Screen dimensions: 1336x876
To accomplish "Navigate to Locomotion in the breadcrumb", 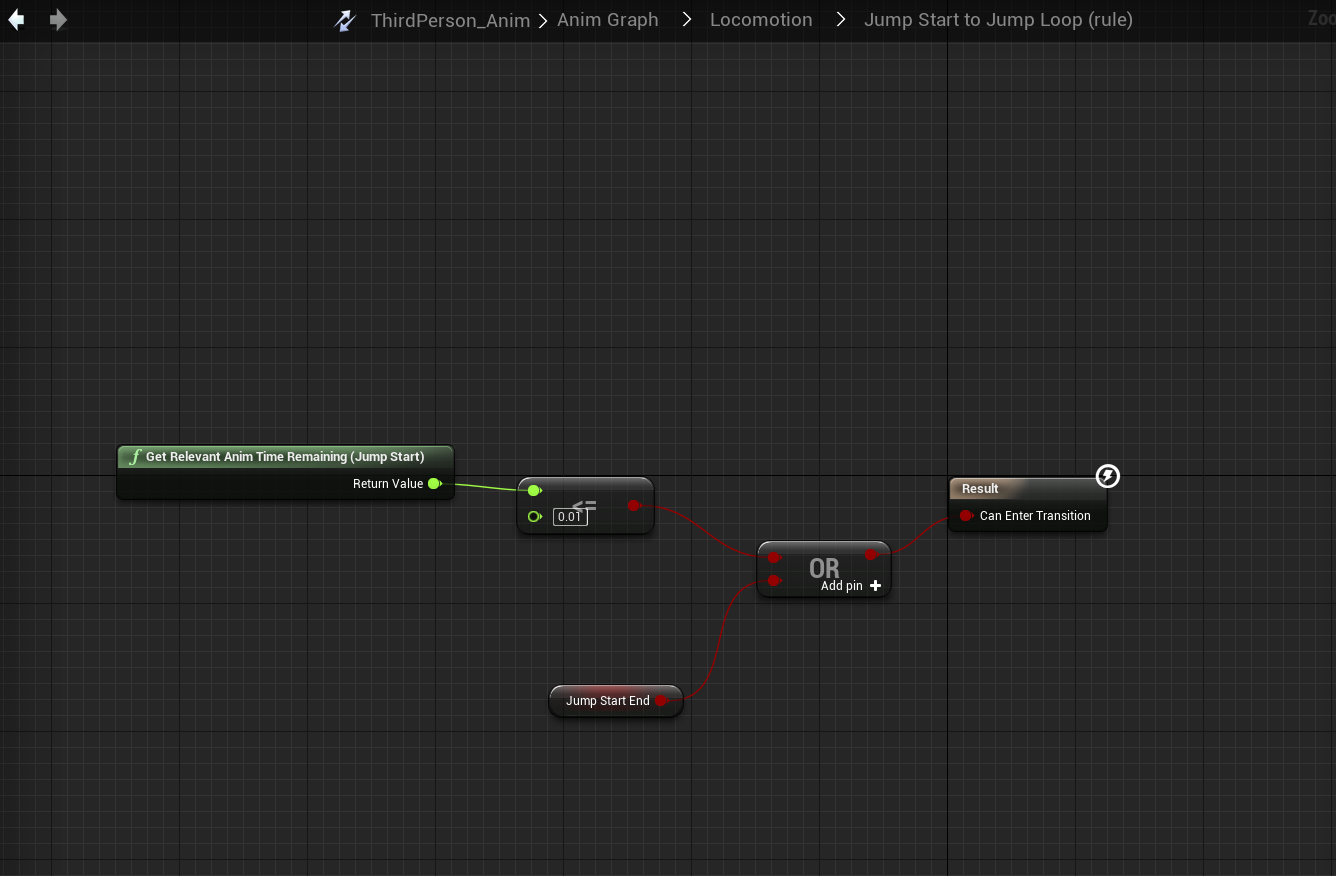I will point(760,20).
